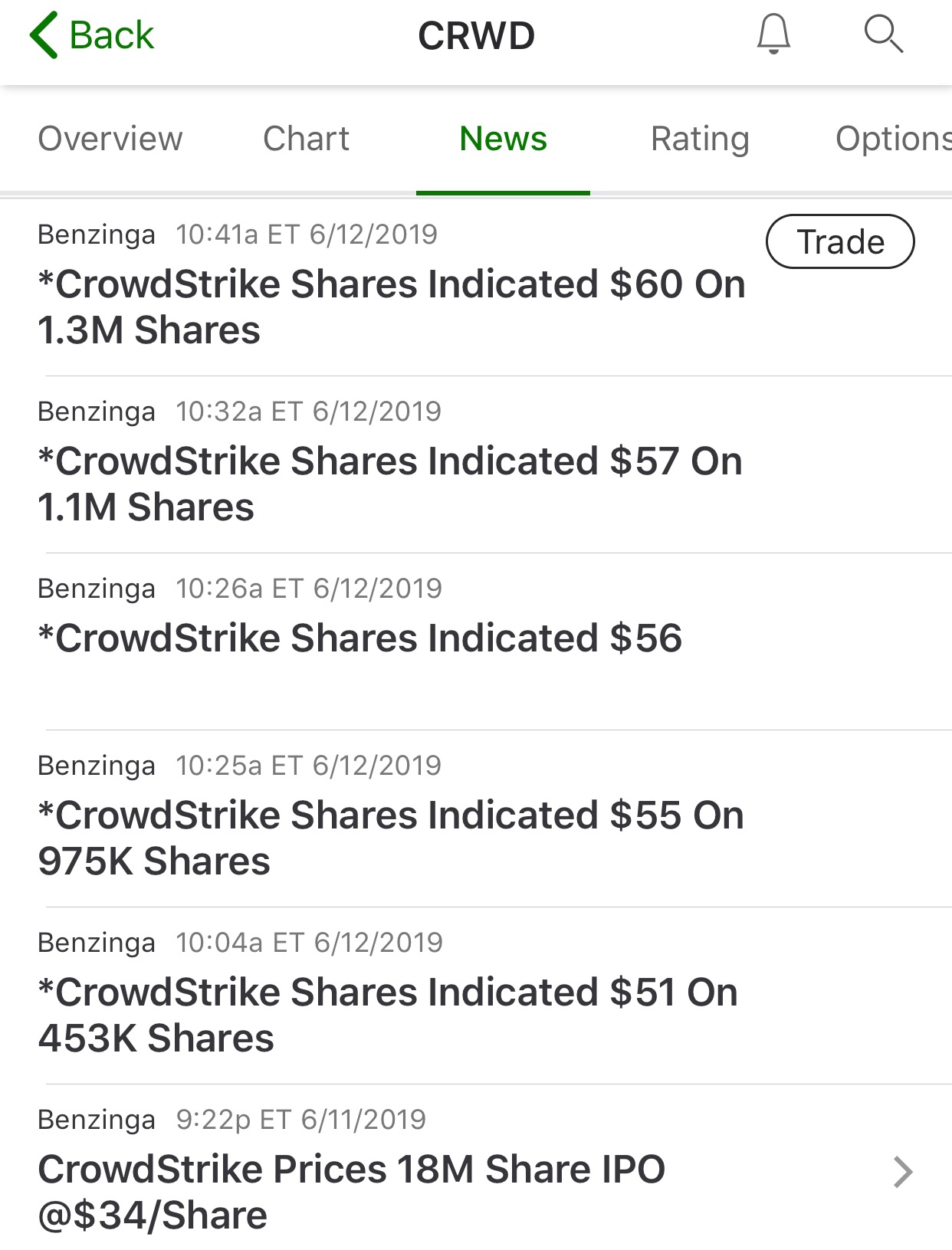The image size is (952, 1250).
Task: Tap the Back text link
Action: (112, 35)
